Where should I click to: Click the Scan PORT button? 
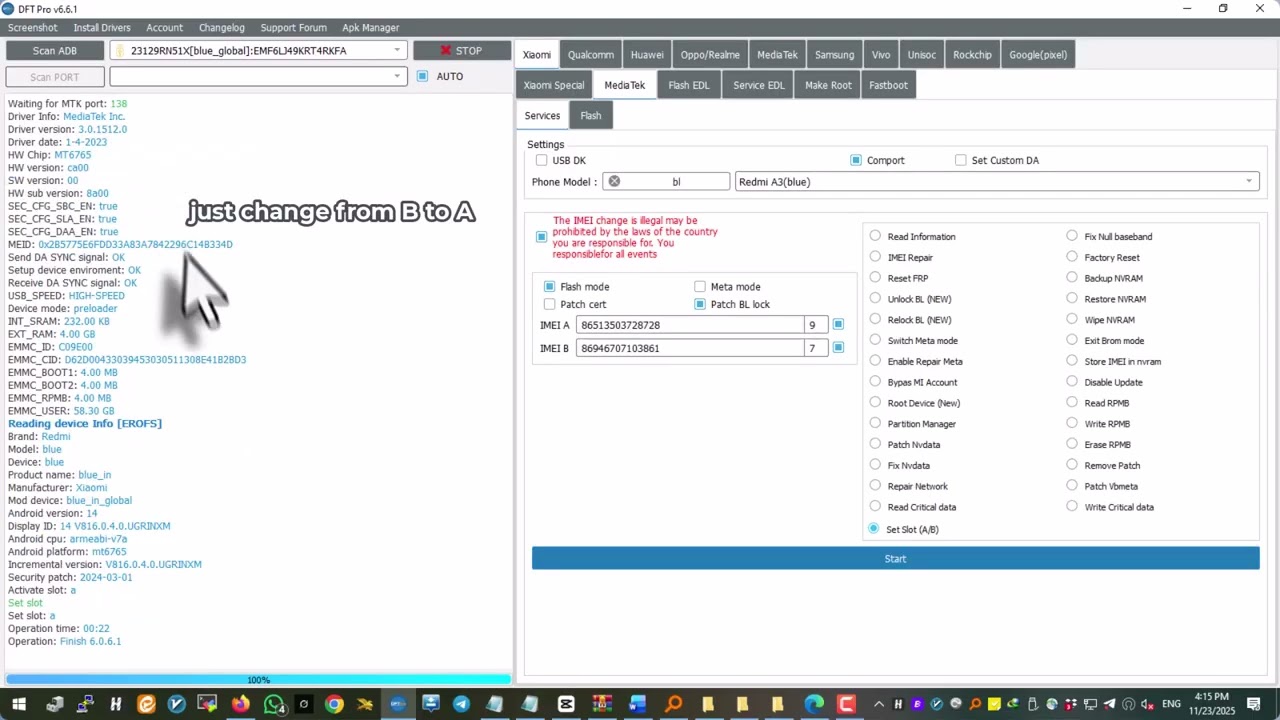tap(54, 77)
